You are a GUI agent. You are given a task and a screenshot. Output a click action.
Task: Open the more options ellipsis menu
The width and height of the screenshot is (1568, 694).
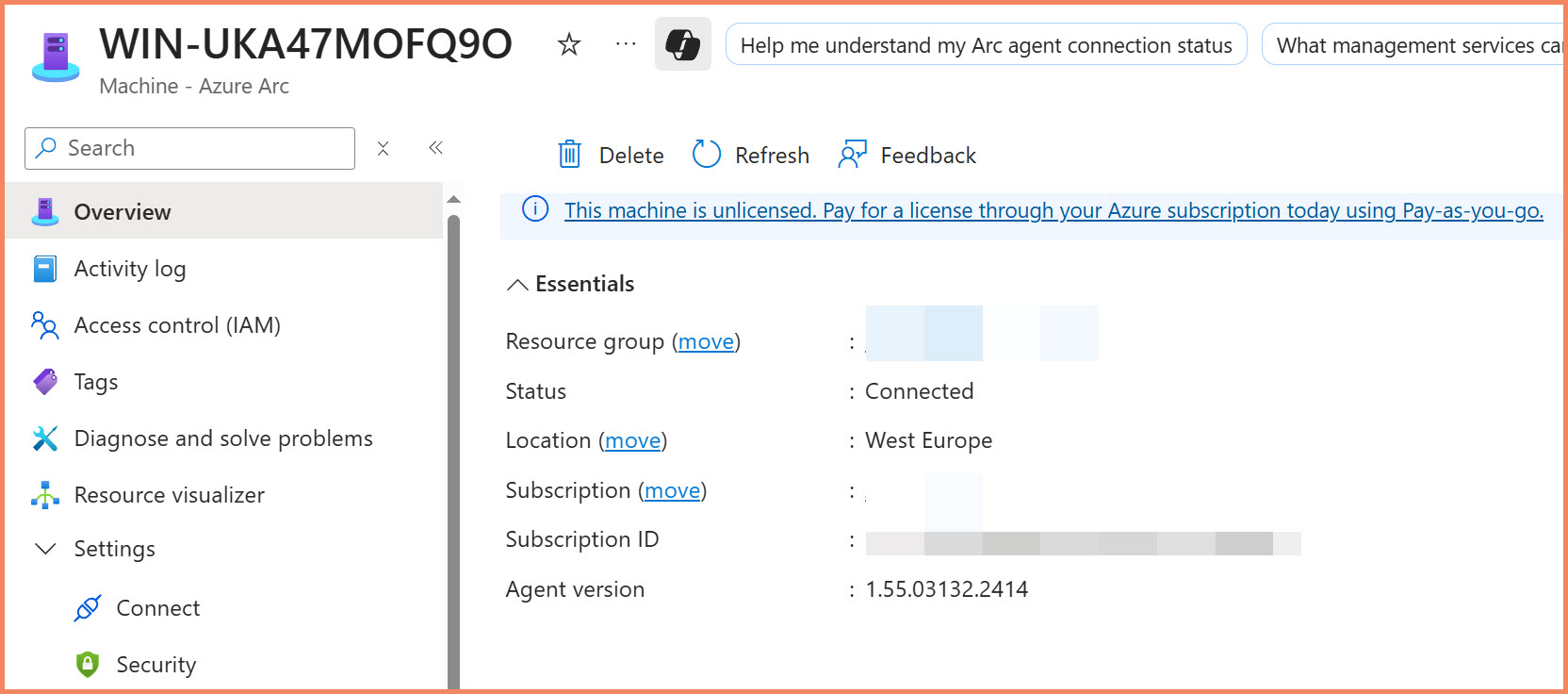point(626,43)
